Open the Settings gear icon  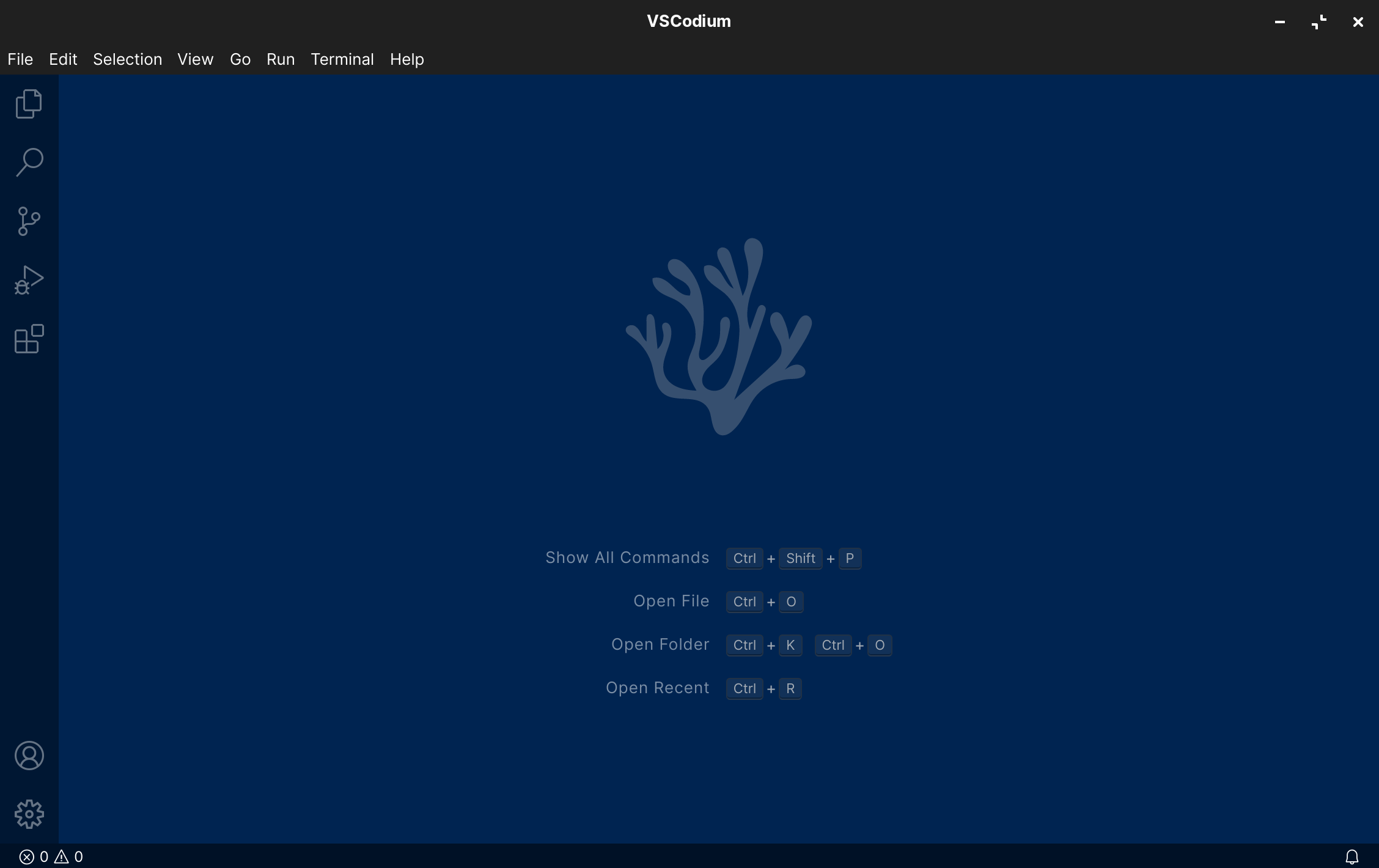coord(28,813)
